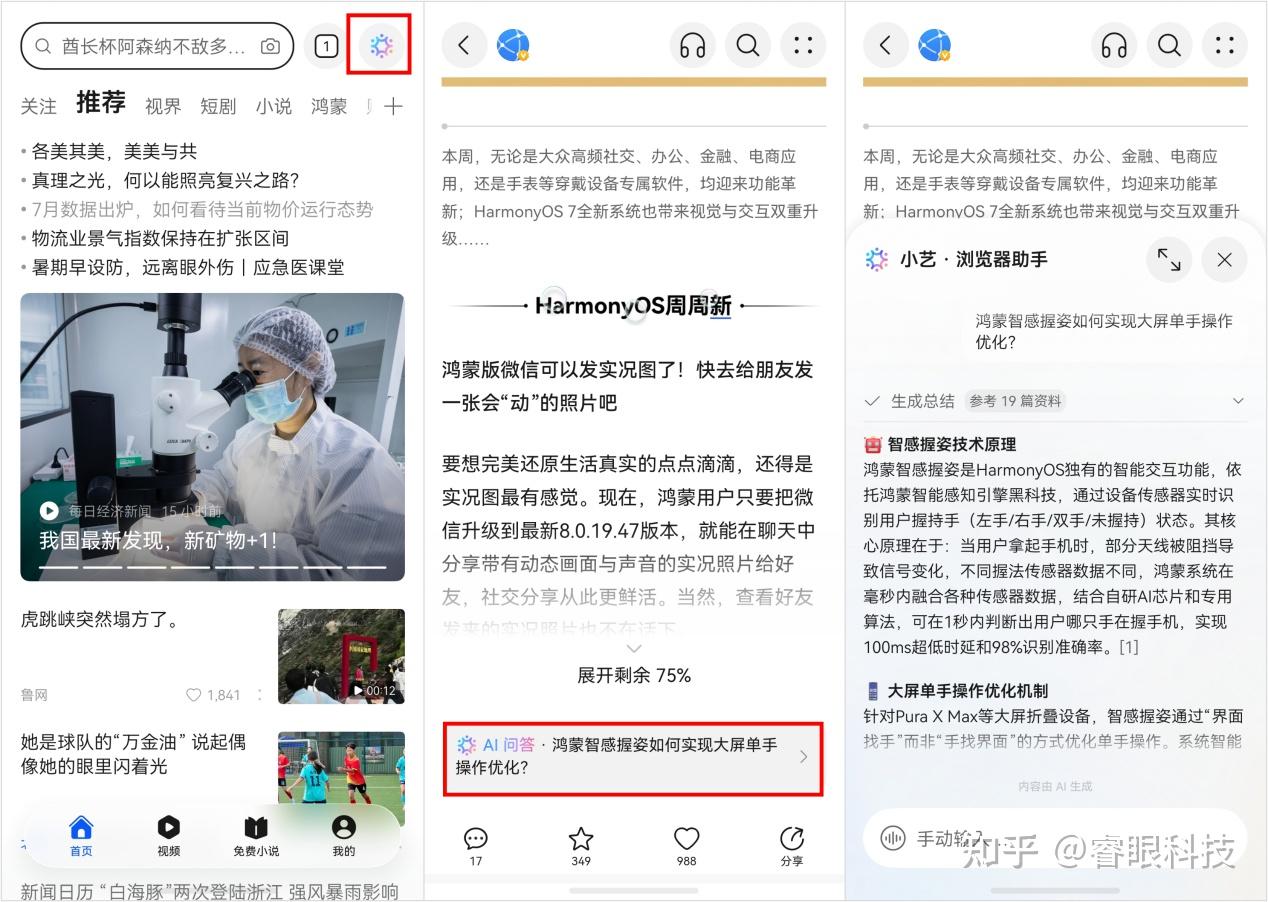This screenshot has height=902, width=1268.
Task: Open the tab count button showing 1
Action: tap(326, 46)
